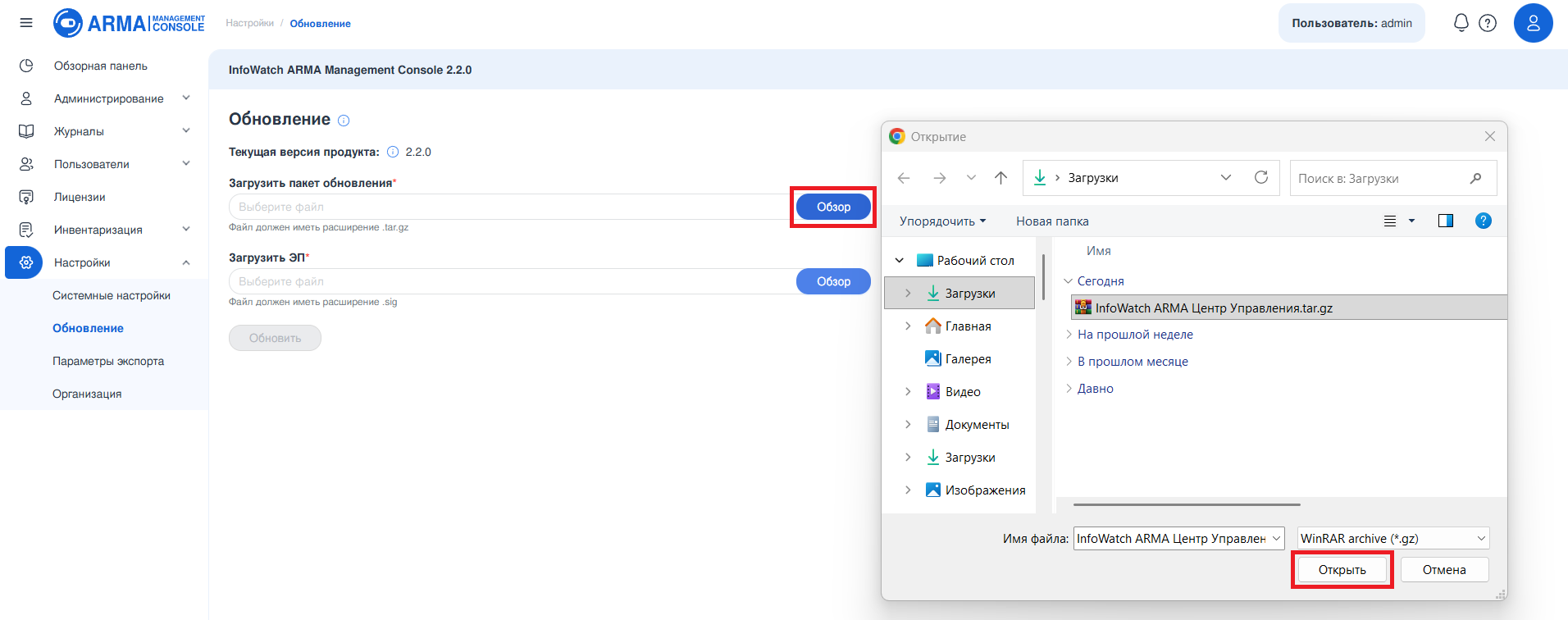Open recent locations dropdown in dialog
1568x620 pixels.
(971, 178)
